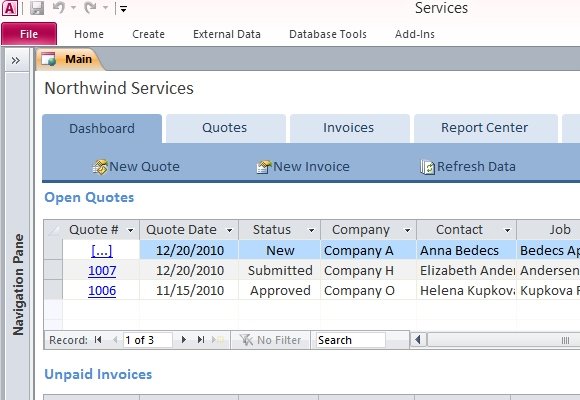Screen dimensions: 580x400
Task: Go to next record arrow
Action: (183, 340)
